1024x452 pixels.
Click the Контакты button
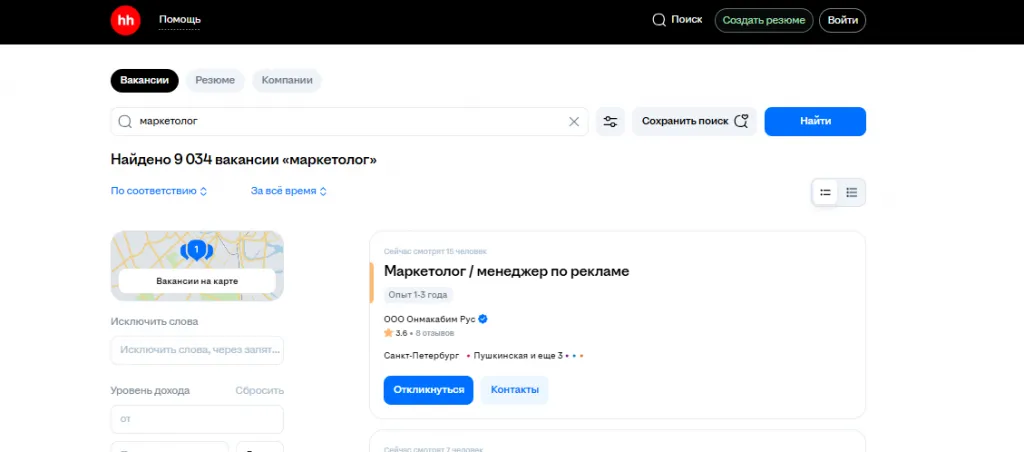click(x=515, y=390)
